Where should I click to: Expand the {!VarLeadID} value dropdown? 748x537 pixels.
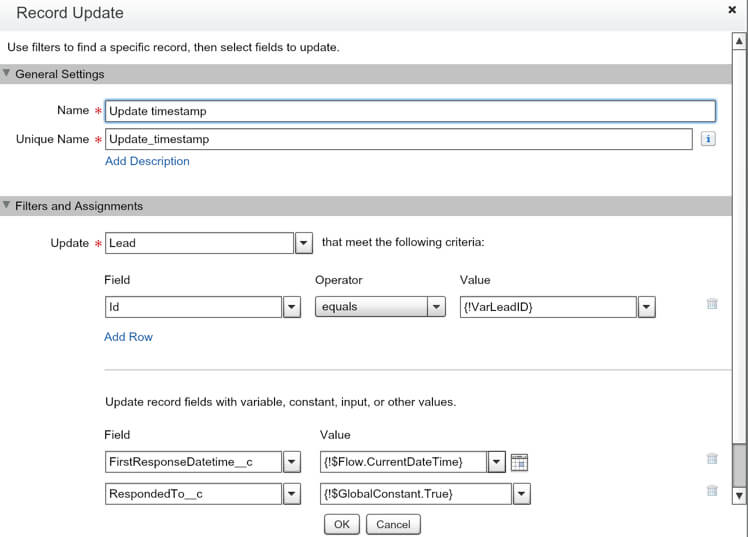[x=646, y=308]
